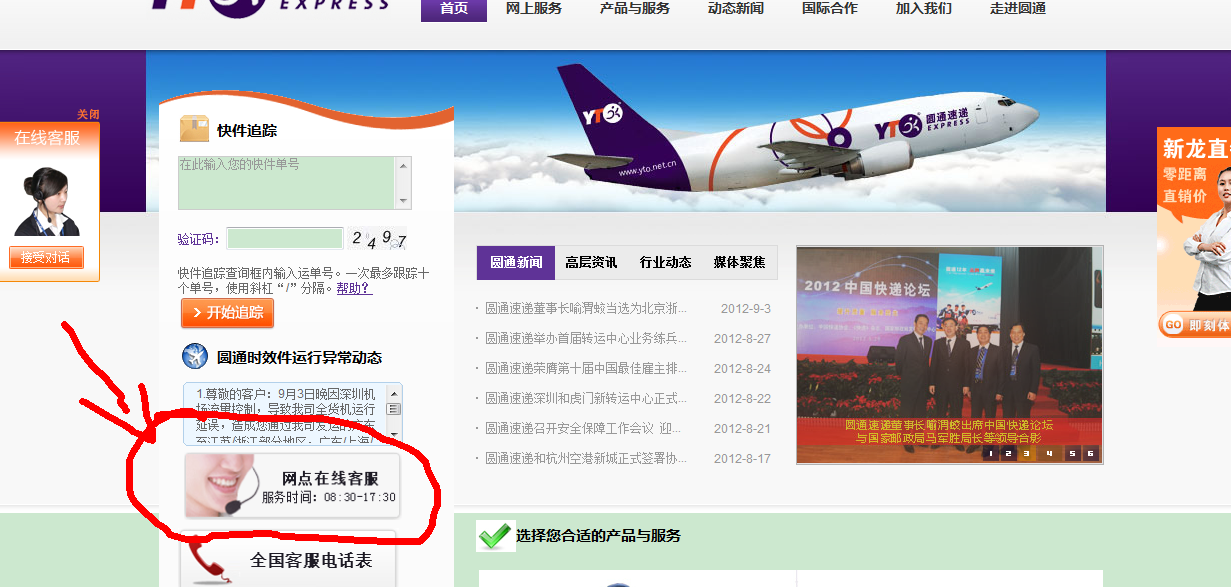The height and width of the screenshot is (587, 1231).
Task: Switch to the 高层资讯 tab
Action: tap(591, 262)
